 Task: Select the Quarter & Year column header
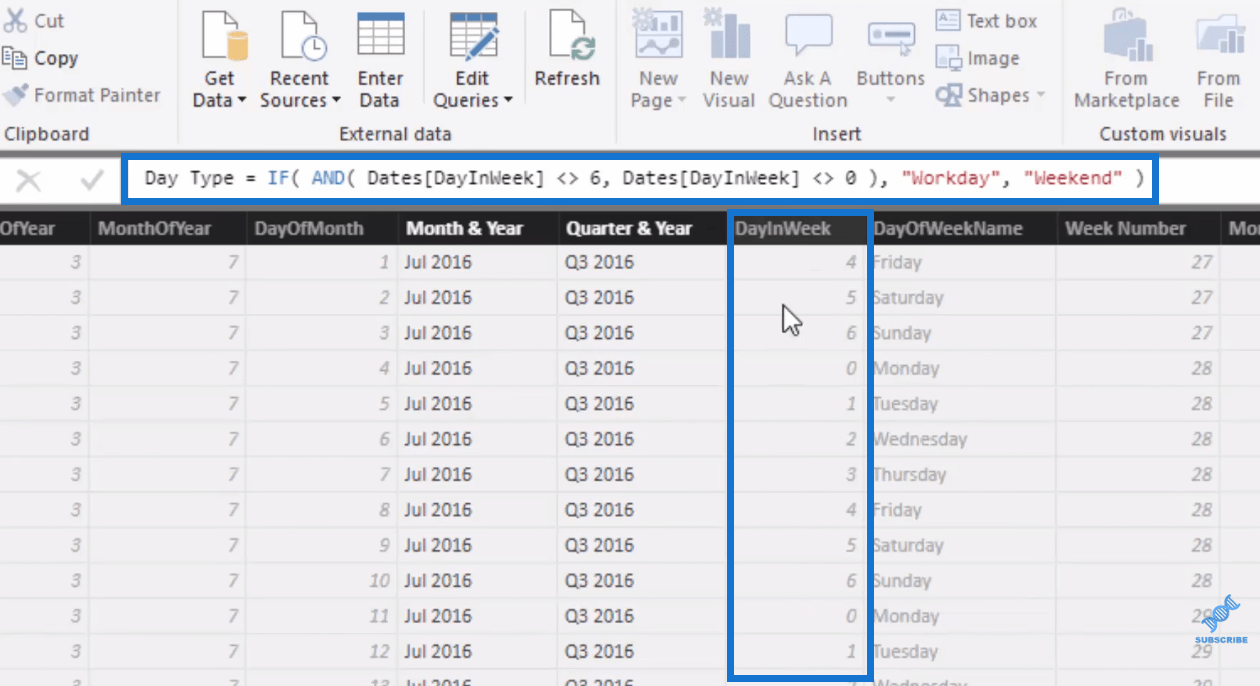click(643, 228)
